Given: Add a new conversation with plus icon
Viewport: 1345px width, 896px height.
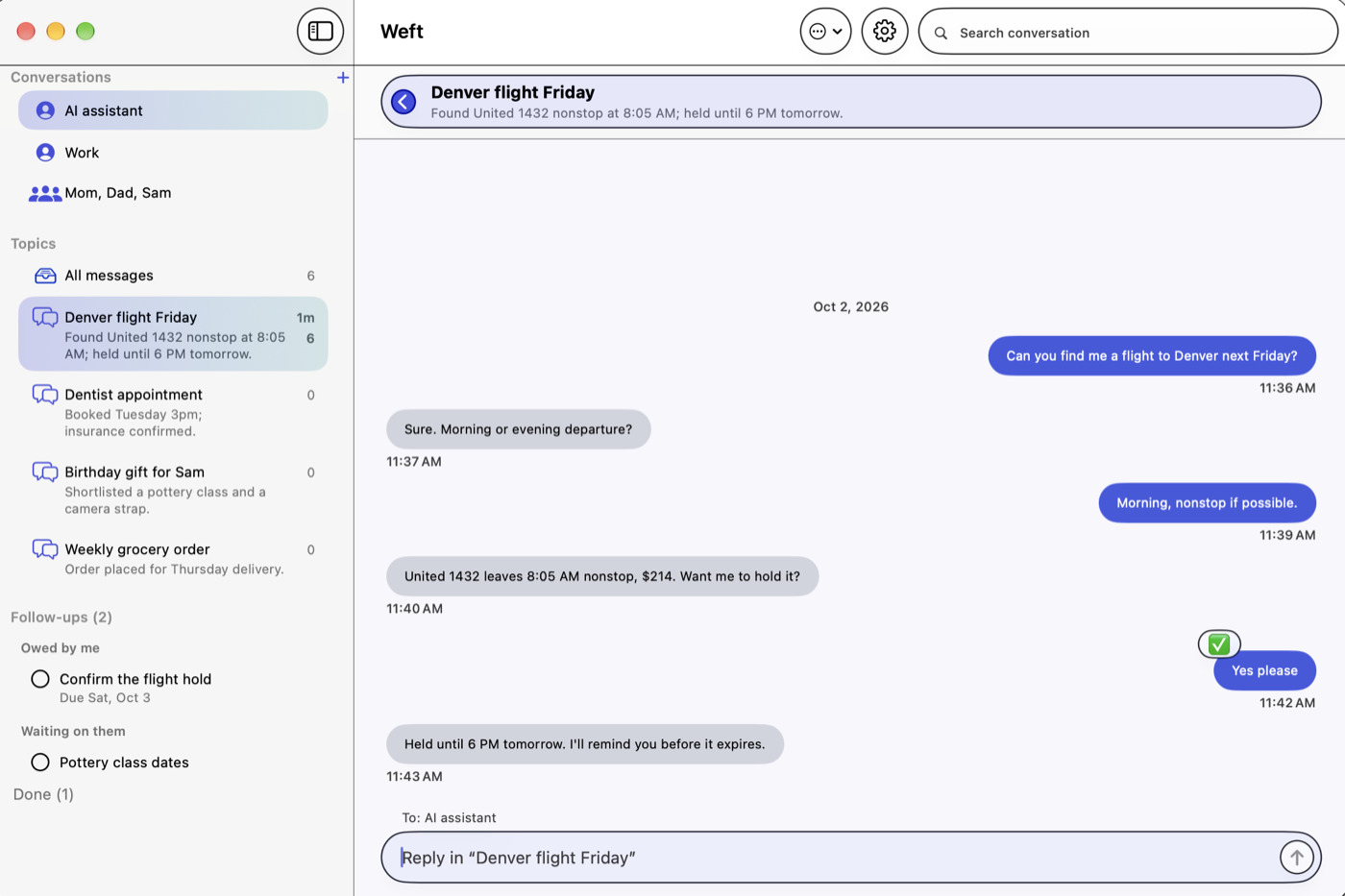Looking at the screenshot, I should click(343, 77).
